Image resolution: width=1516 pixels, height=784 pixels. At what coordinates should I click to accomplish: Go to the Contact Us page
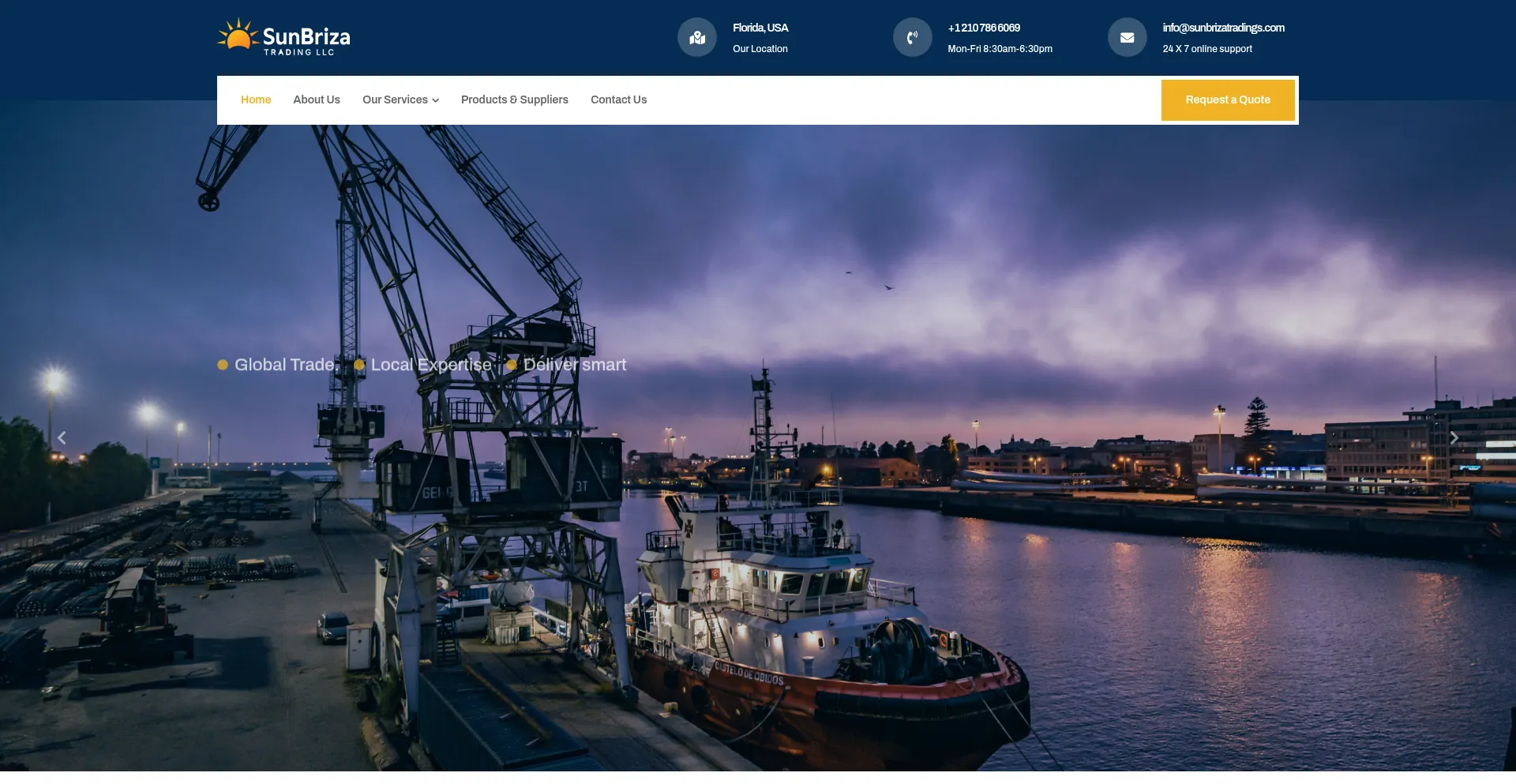tap(618, 100)
